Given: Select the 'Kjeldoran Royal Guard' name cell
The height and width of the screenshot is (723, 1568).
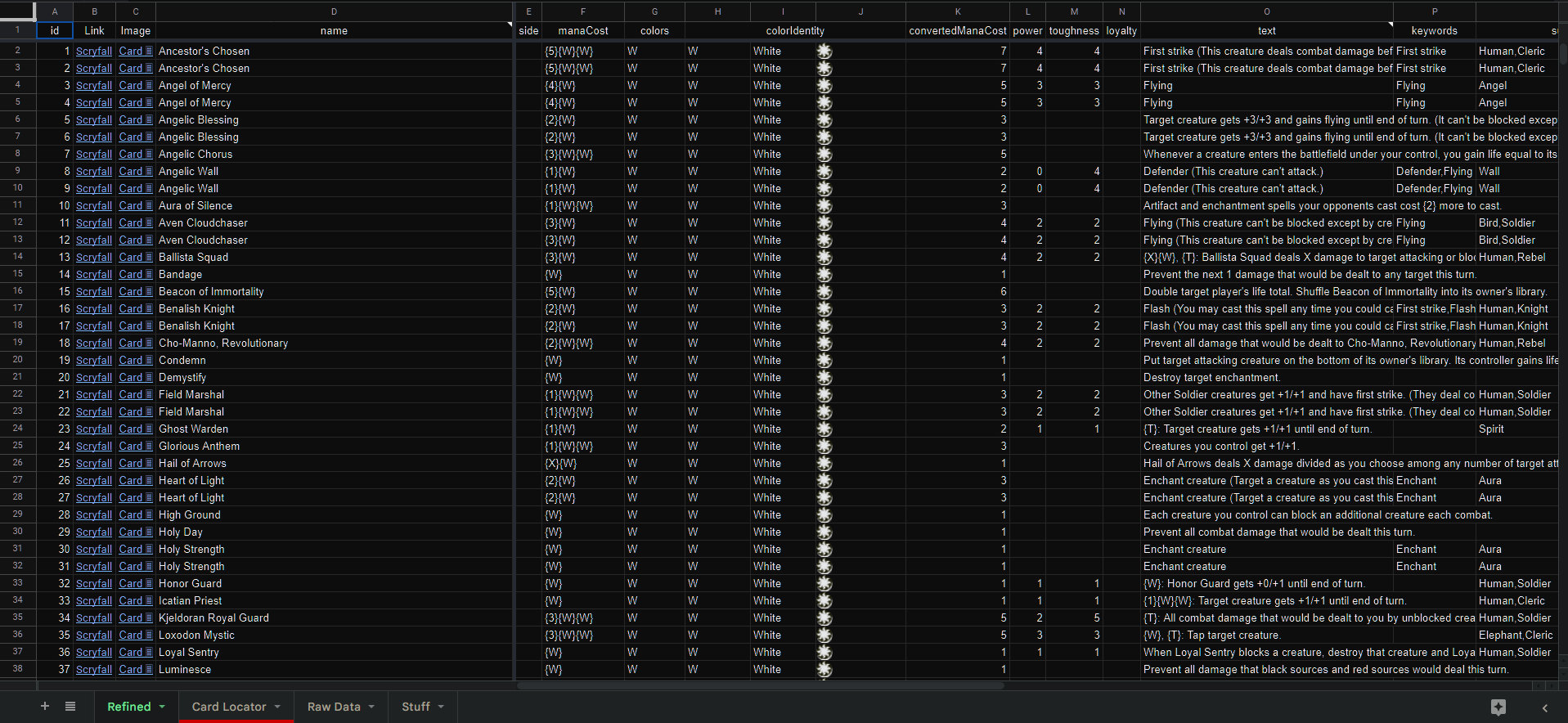Looking at the screenshot, I should pyautogui.click(x=334, y=617).
